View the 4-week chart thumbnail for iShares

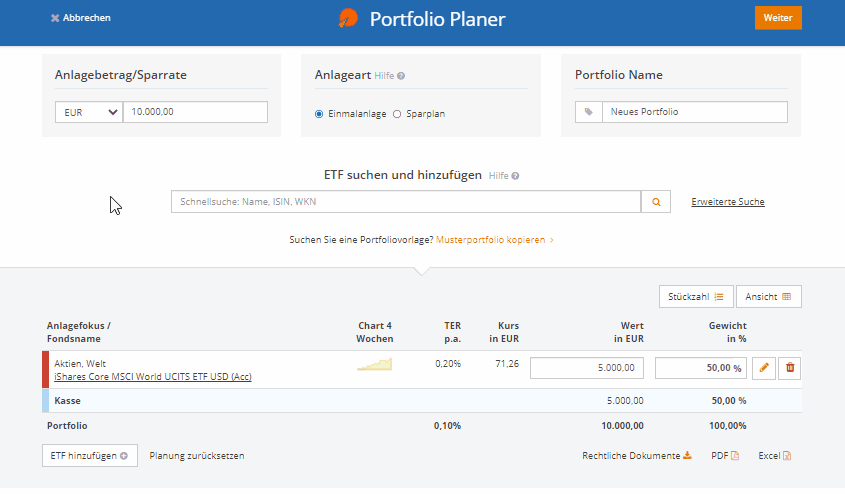coord(375,366)
